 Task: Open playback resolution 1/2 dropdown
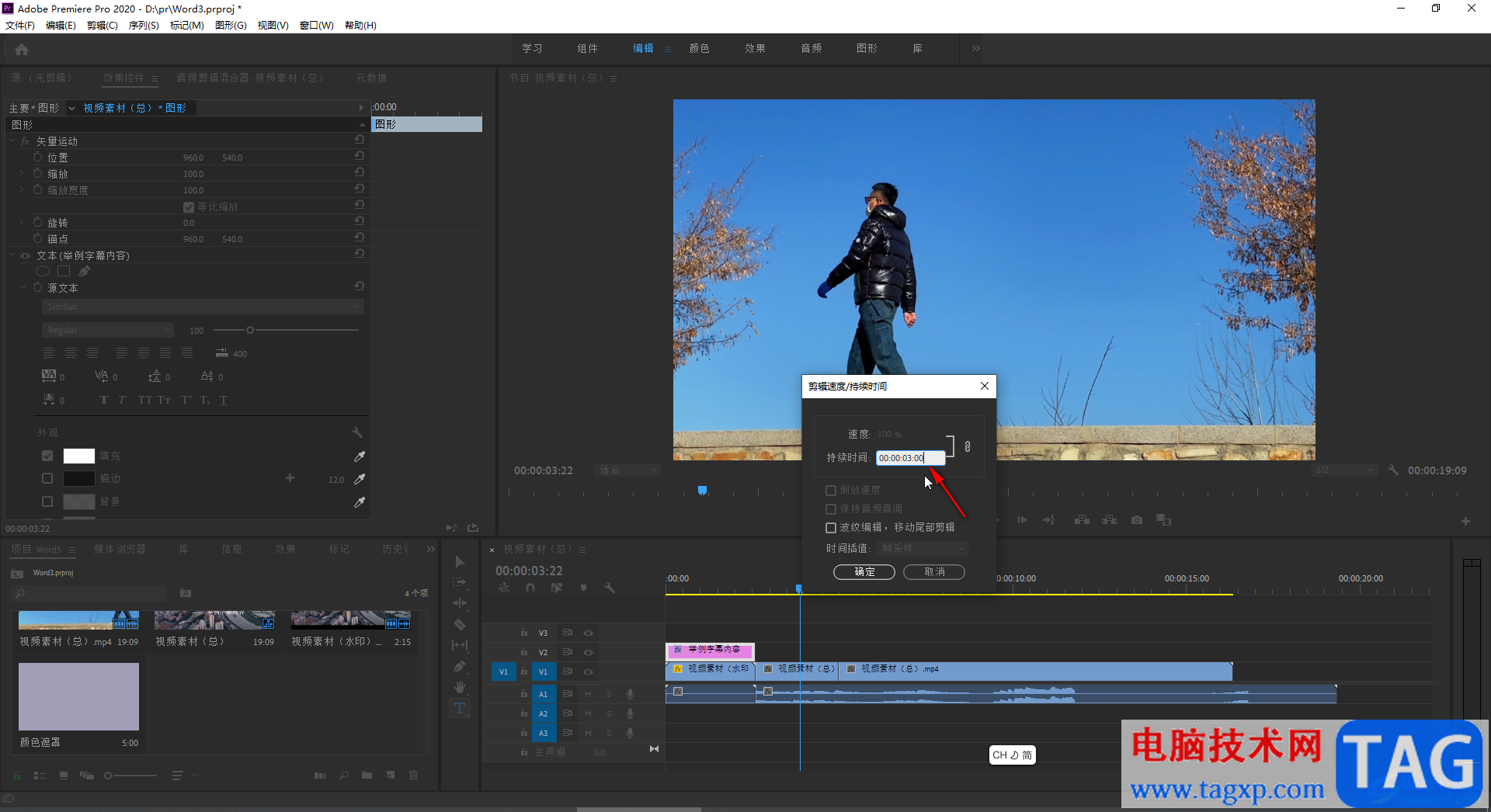pyautogui.click(x=1344, y=470)
